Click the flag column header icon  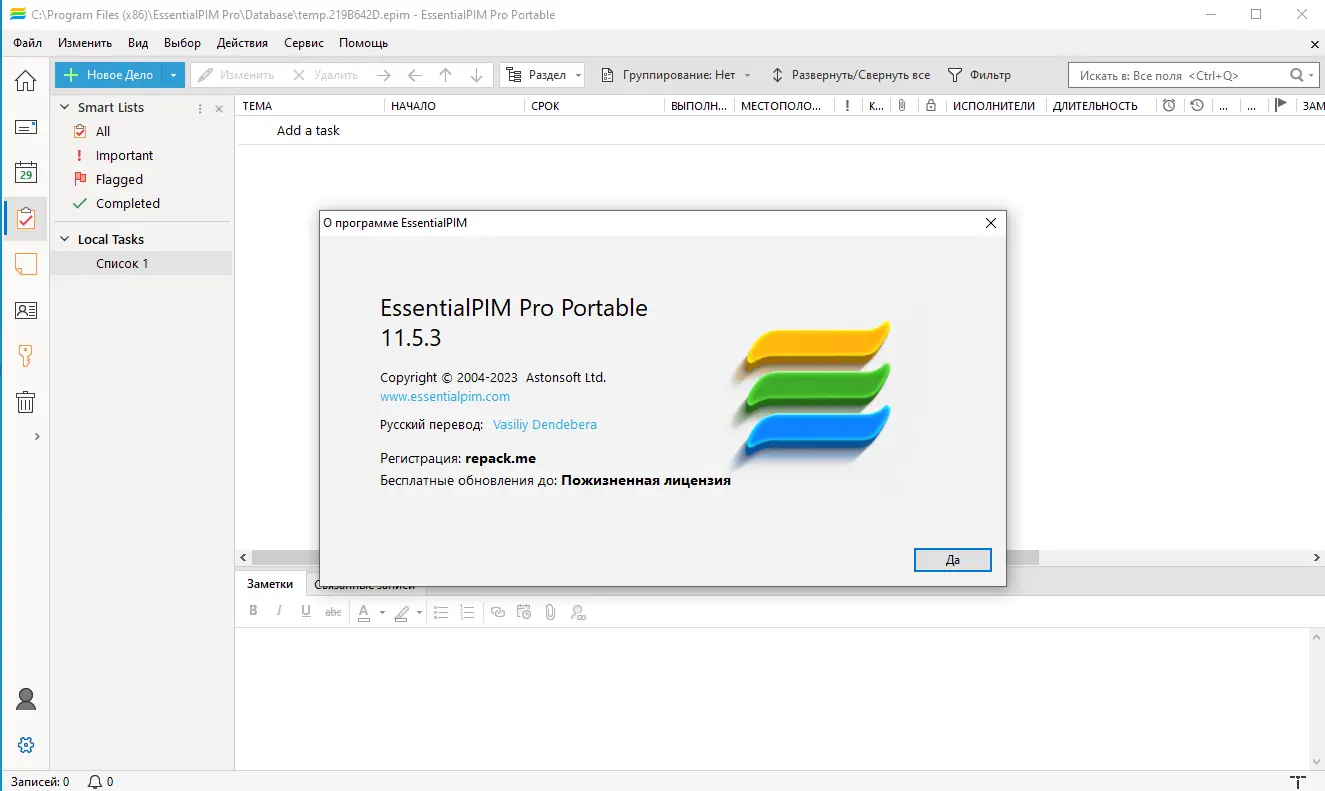point(1280,105)
